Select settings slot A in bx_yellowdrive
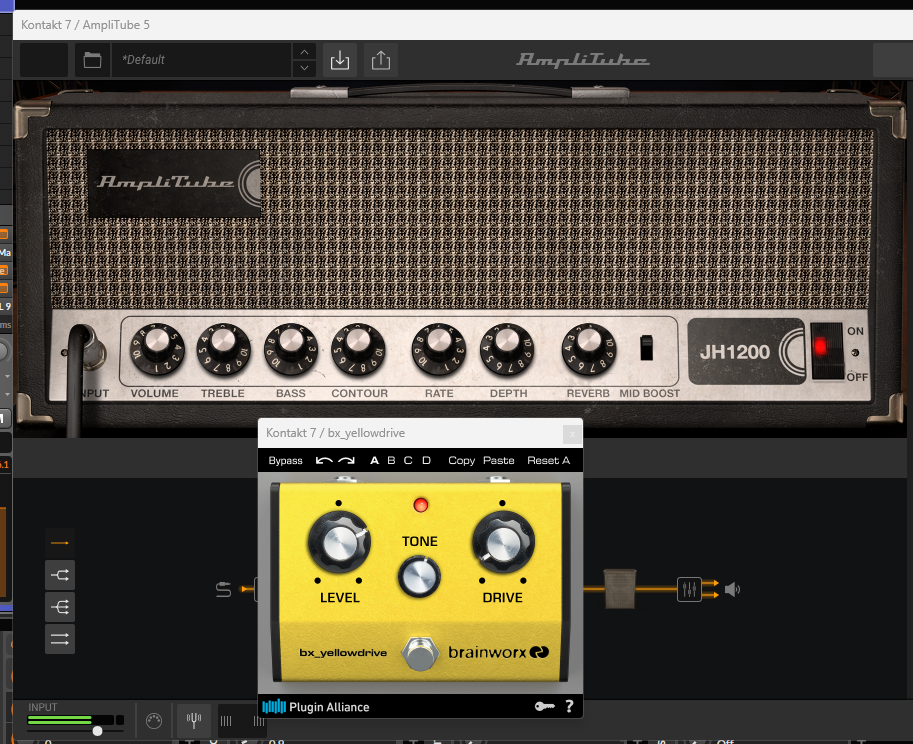Image resolution: width=913 pixels, height=744 pixels. pos(374,460)
